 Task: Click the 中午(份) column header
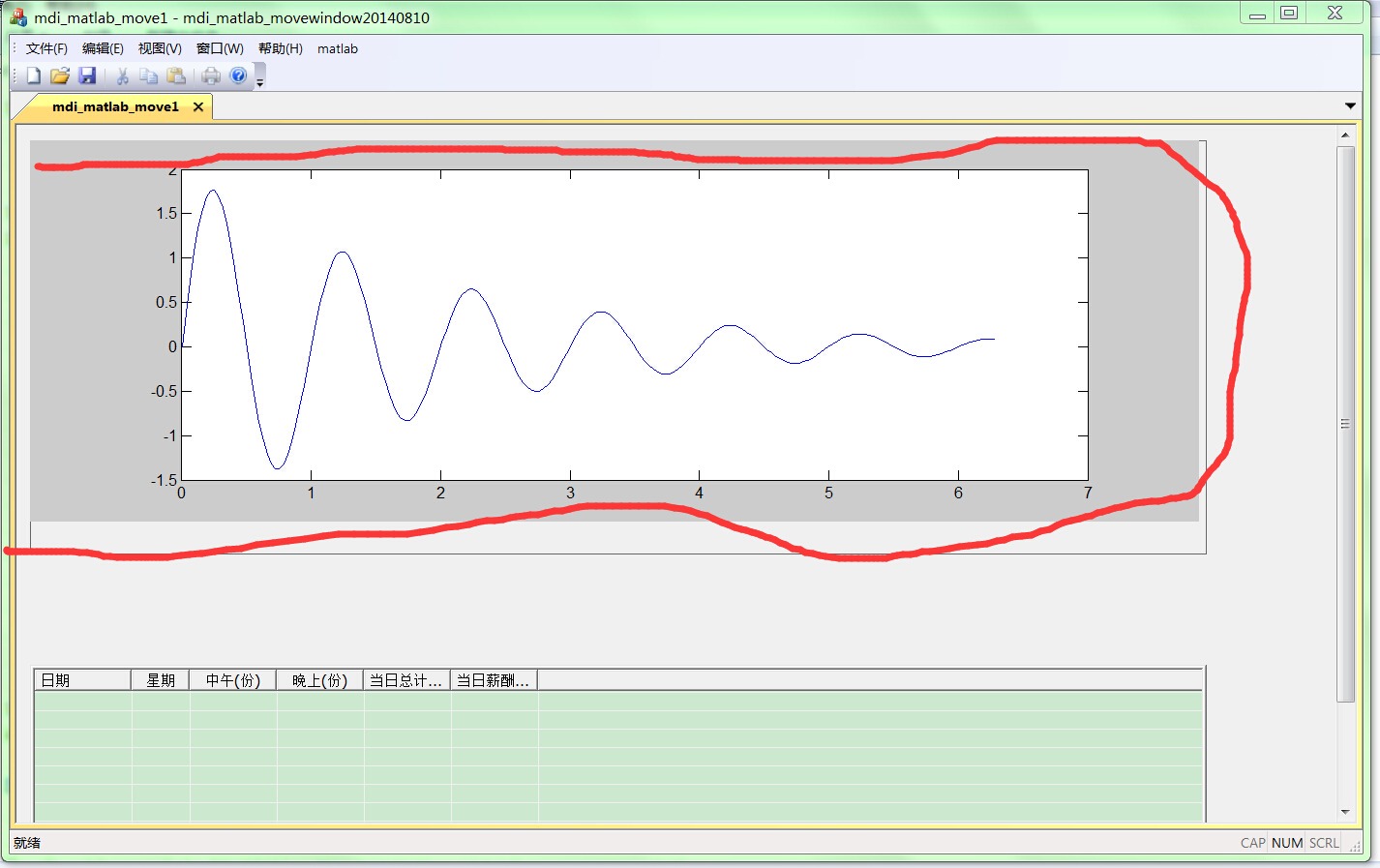click(232, 680)
